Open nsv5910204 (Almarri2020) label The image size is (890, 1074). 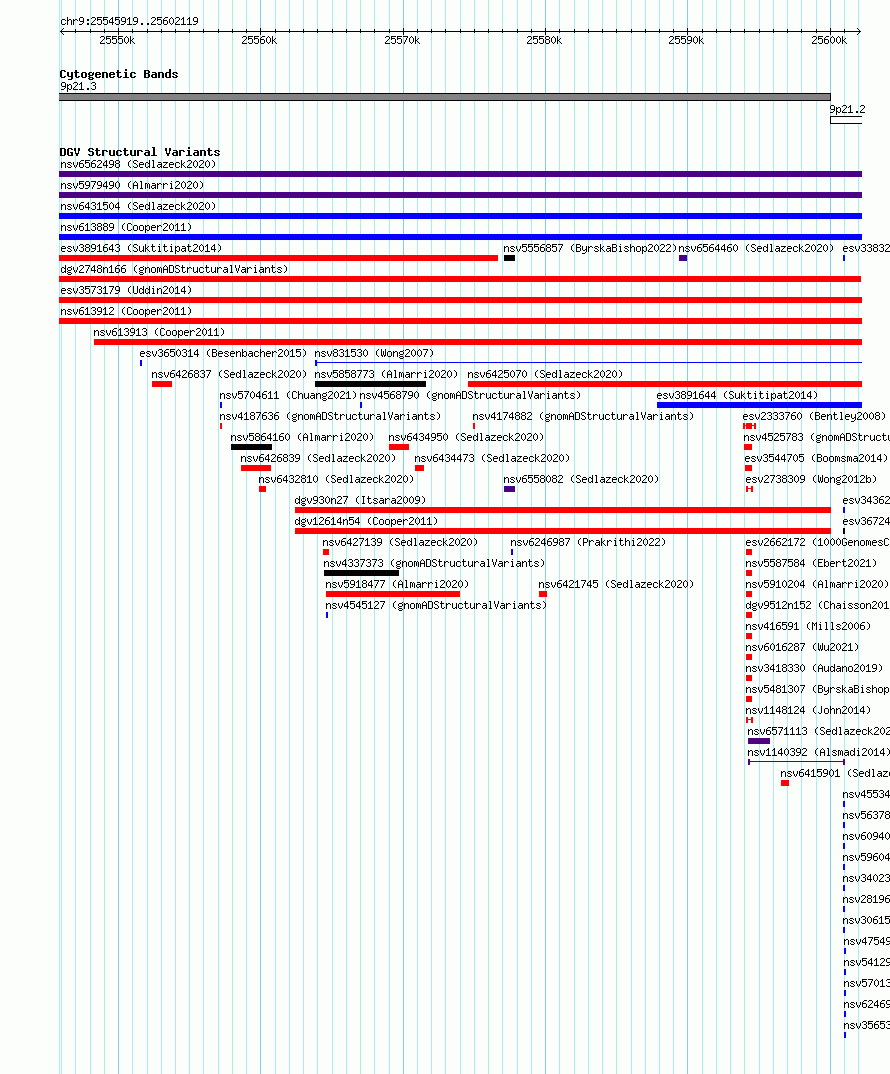coord(817,585)
